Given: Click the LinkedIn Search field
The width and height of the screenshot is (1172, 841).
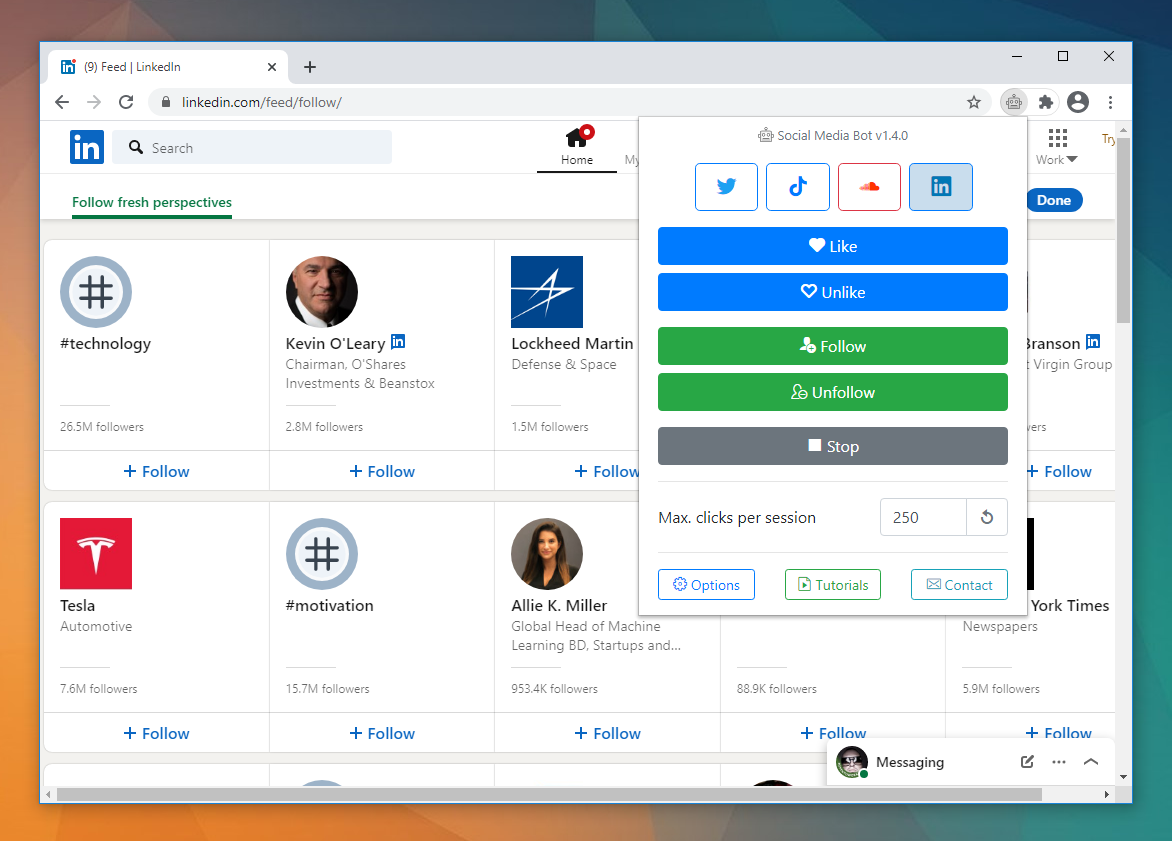Looking at the screenshot, I should coord(252,147).
